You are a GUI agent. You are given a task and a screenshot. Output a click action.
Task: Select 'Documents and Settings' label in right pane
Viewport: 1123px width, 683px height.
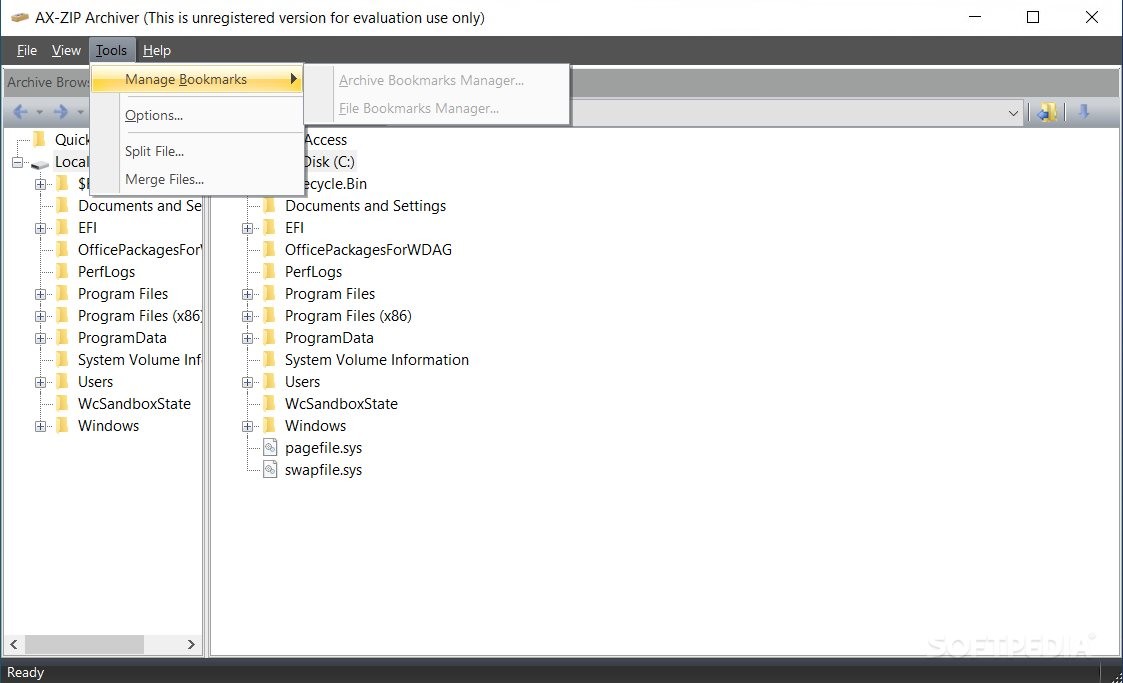(365, 206)
